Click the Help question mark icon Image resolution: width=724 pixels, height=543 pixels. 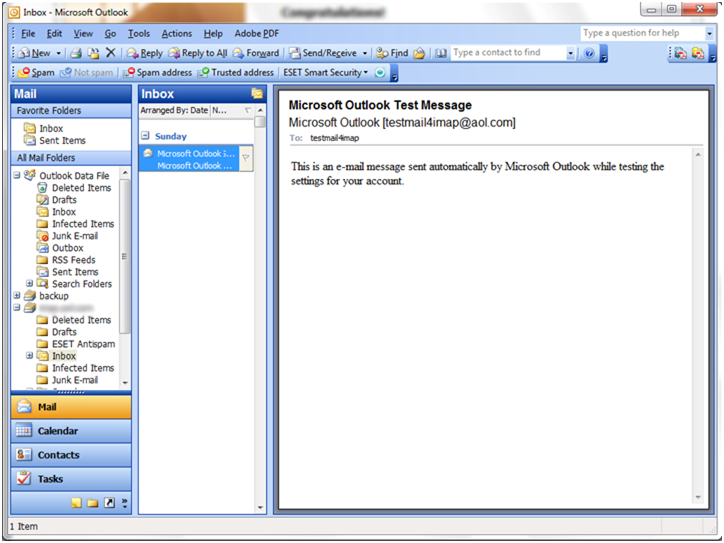point(589,53)
